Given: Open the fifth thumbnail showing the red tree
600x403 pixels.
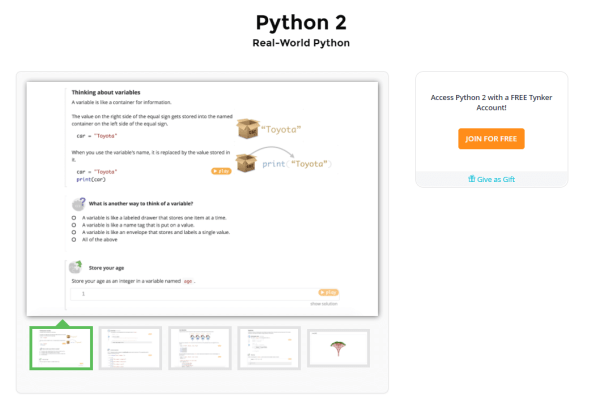Looking at the screenshot, I should [x=338, y=348].
